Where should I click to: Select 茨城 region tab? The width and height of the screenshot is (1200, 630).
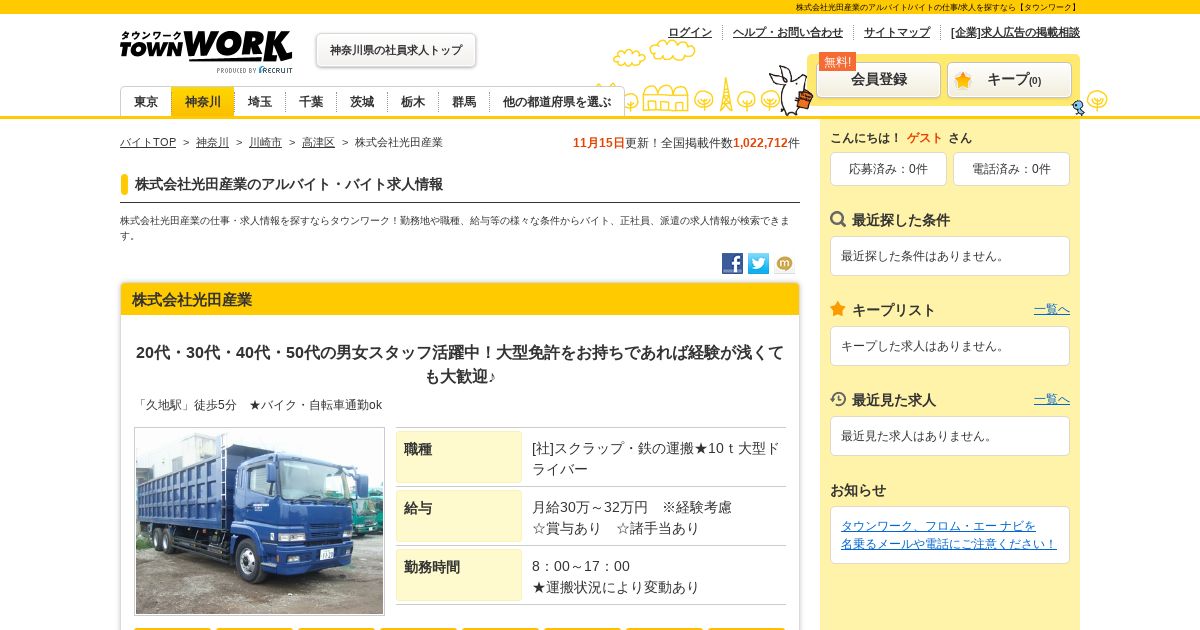tap(362, 102)
